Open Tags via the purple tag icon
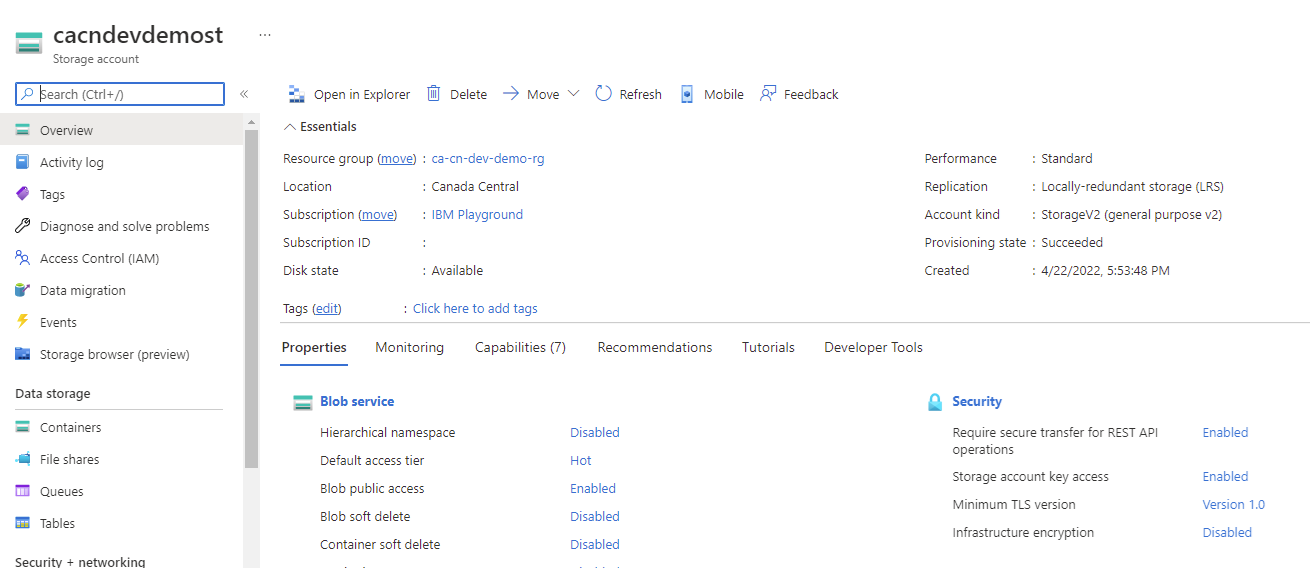The image size is (1310, 568). (x=23, y=194)
